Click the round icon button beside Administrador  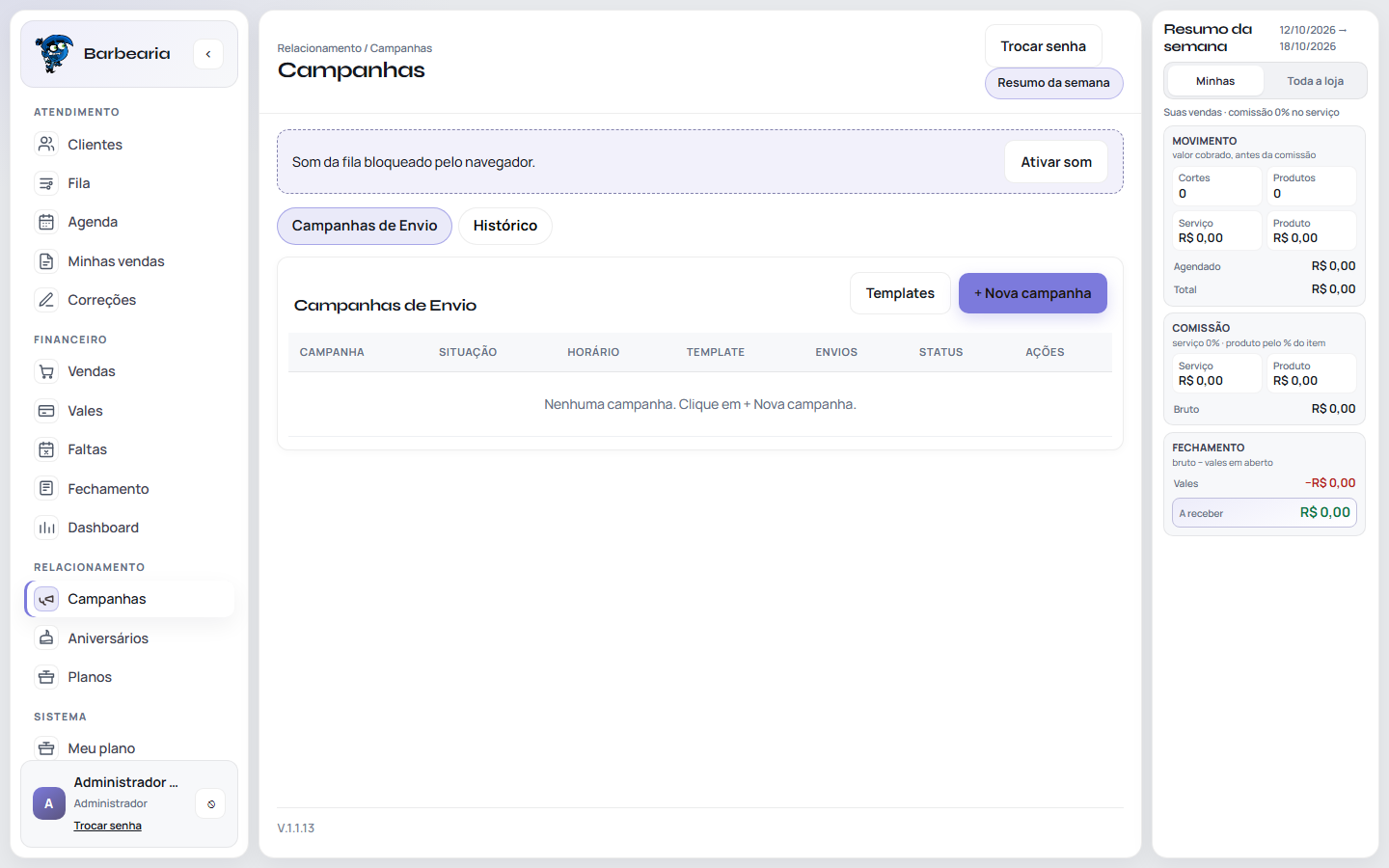(210, 803)
